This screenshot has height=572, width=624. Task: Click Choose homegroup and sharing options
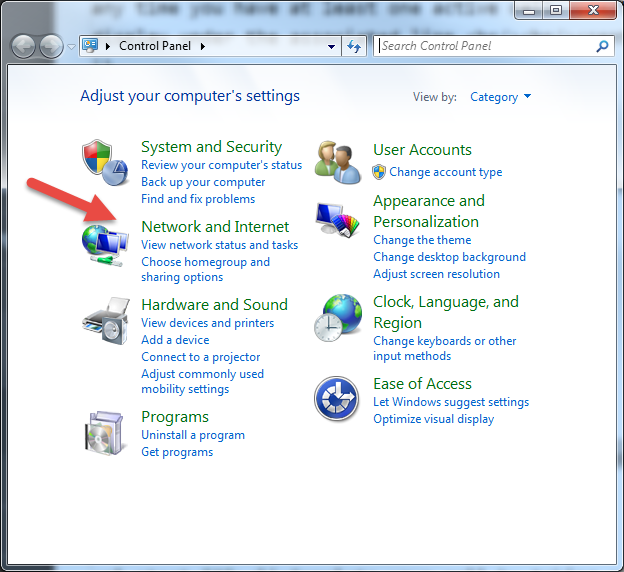click(x=205, y=269)
